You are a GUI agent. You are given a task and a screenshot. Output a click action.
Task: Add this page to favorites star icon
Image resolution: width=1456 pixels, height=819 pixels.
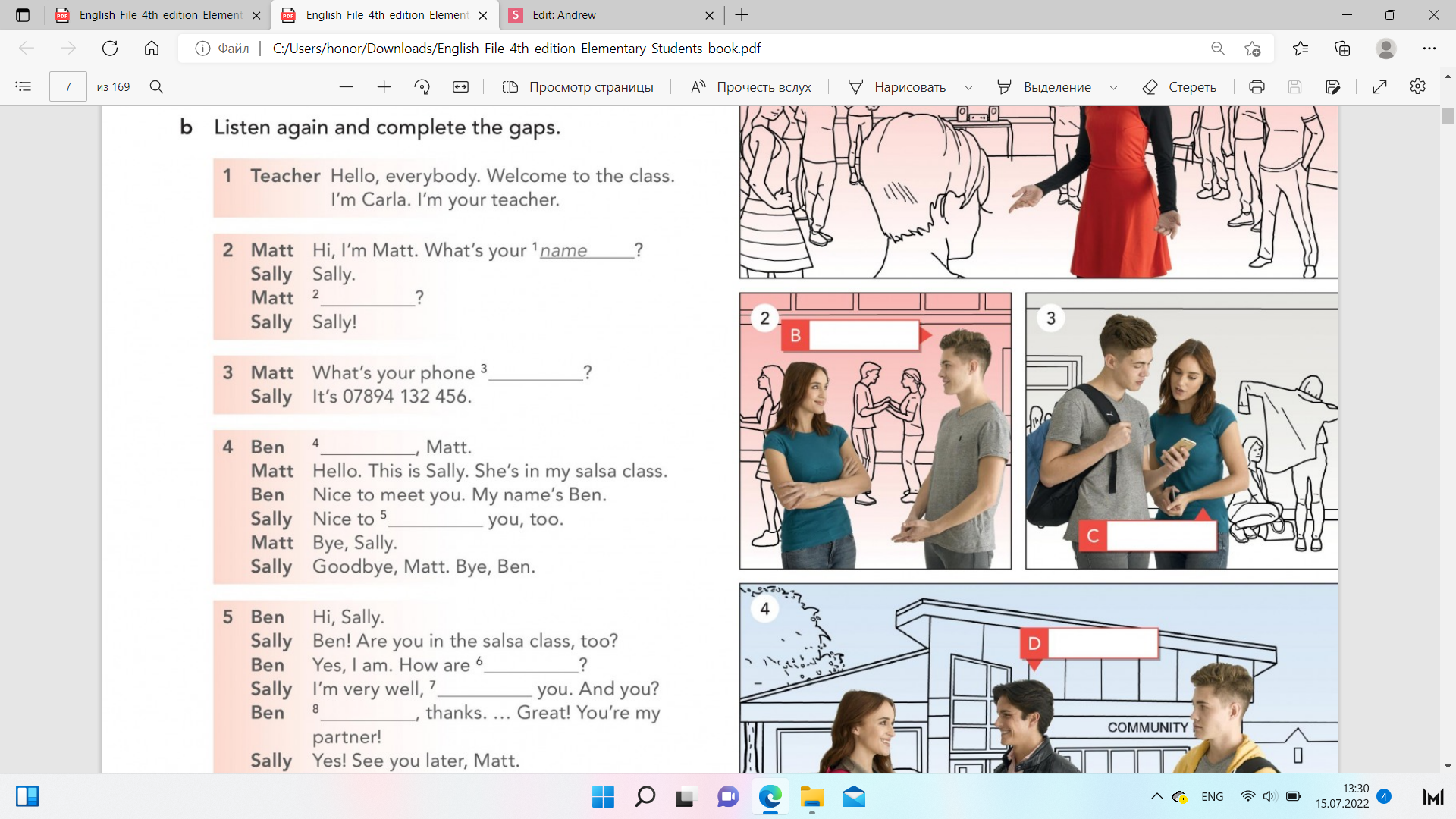click(1252, 49)
